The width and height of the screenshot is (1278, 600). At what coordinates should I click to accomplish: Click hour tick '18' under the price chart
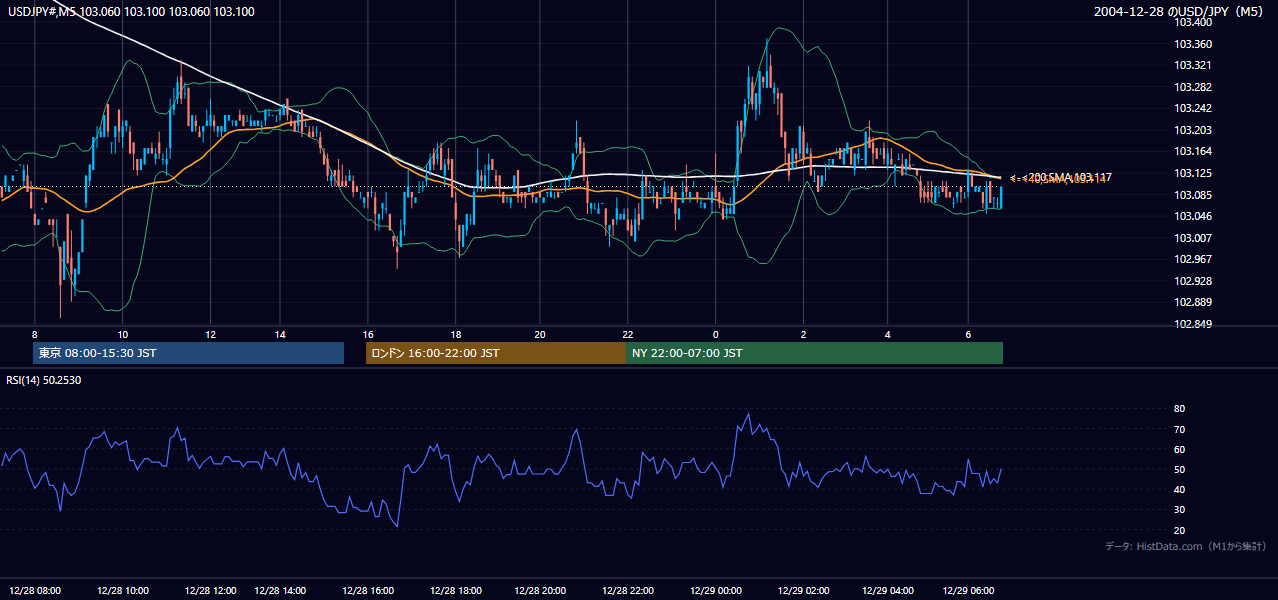point(455,334)
